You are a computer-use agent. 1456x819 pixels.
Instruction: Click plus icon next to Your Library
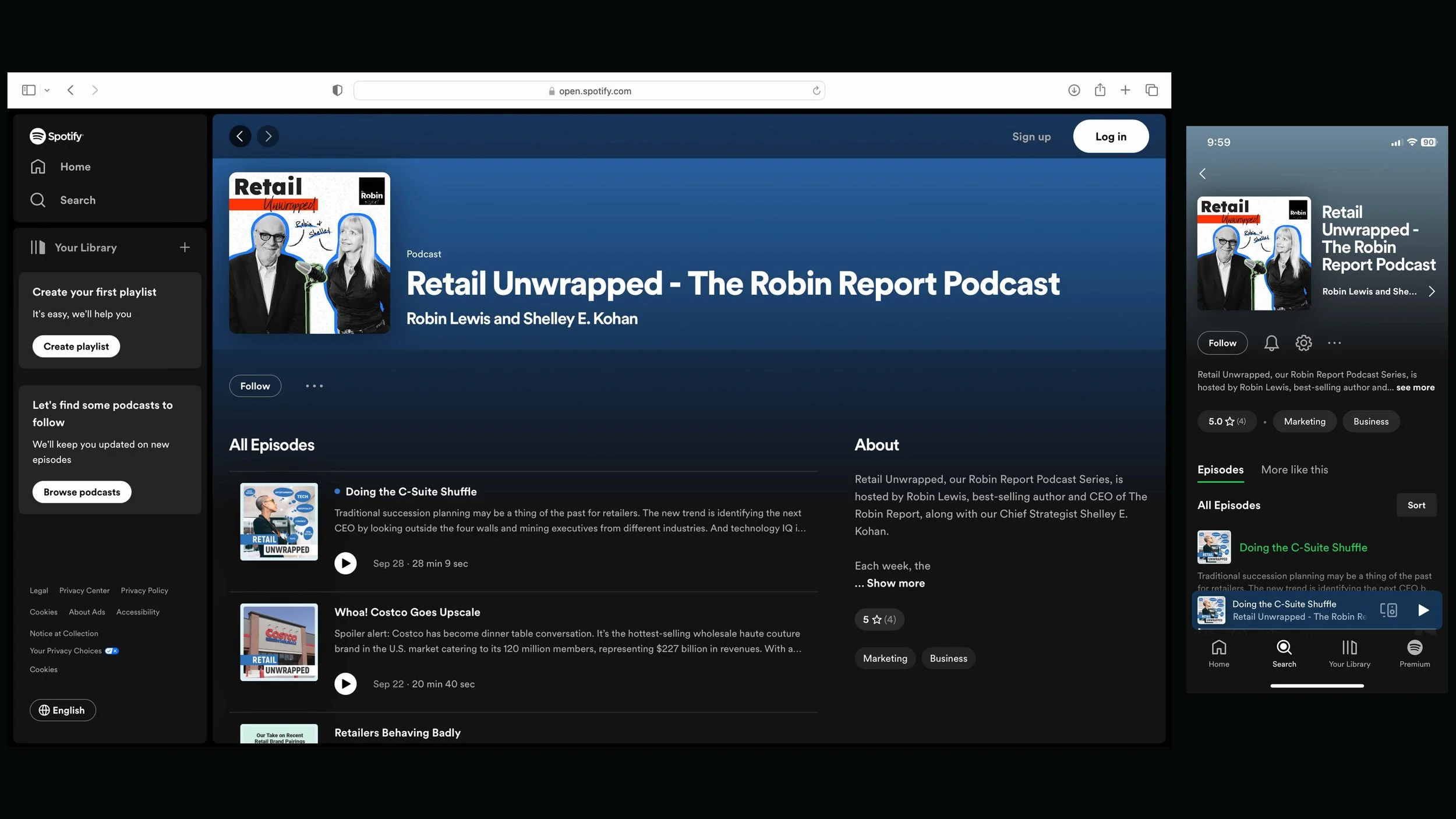coord(185,248)
